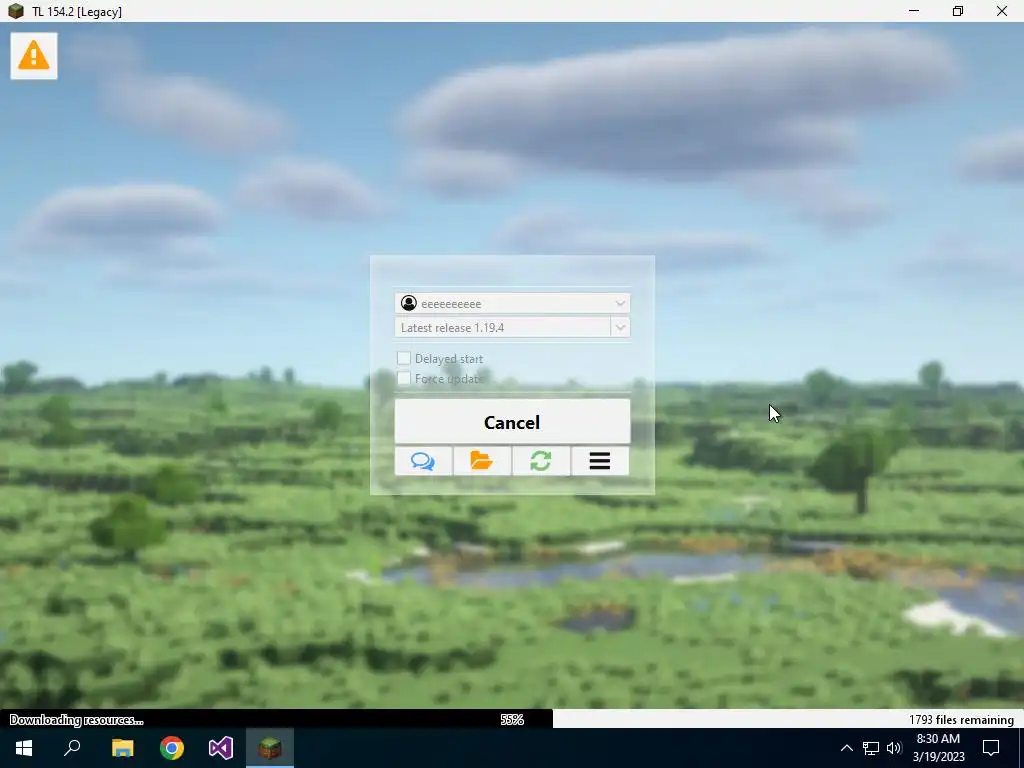Click the account avatar icon beside eeeeeeeeee

pos(409,303)
